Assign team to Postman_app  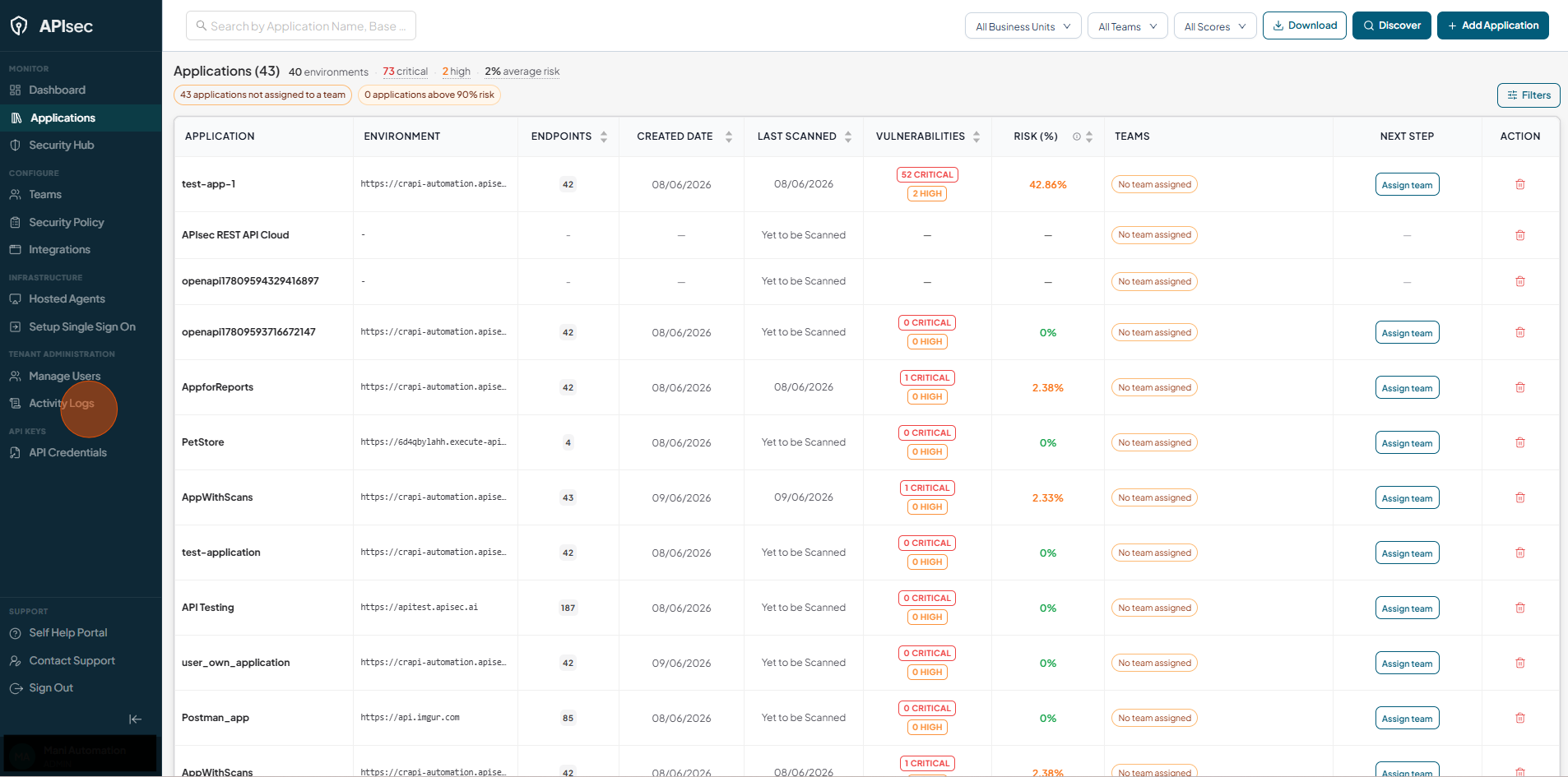point(1407,718)
